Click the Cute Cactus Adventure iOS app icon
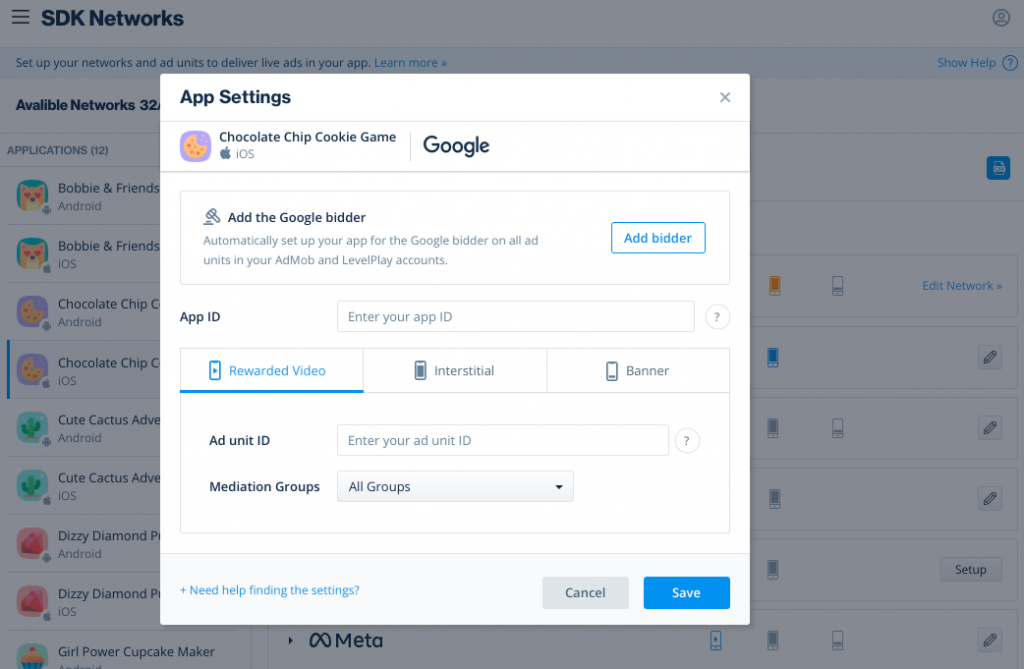Viewport: 1024px width, 669px height. pos(32,487)
